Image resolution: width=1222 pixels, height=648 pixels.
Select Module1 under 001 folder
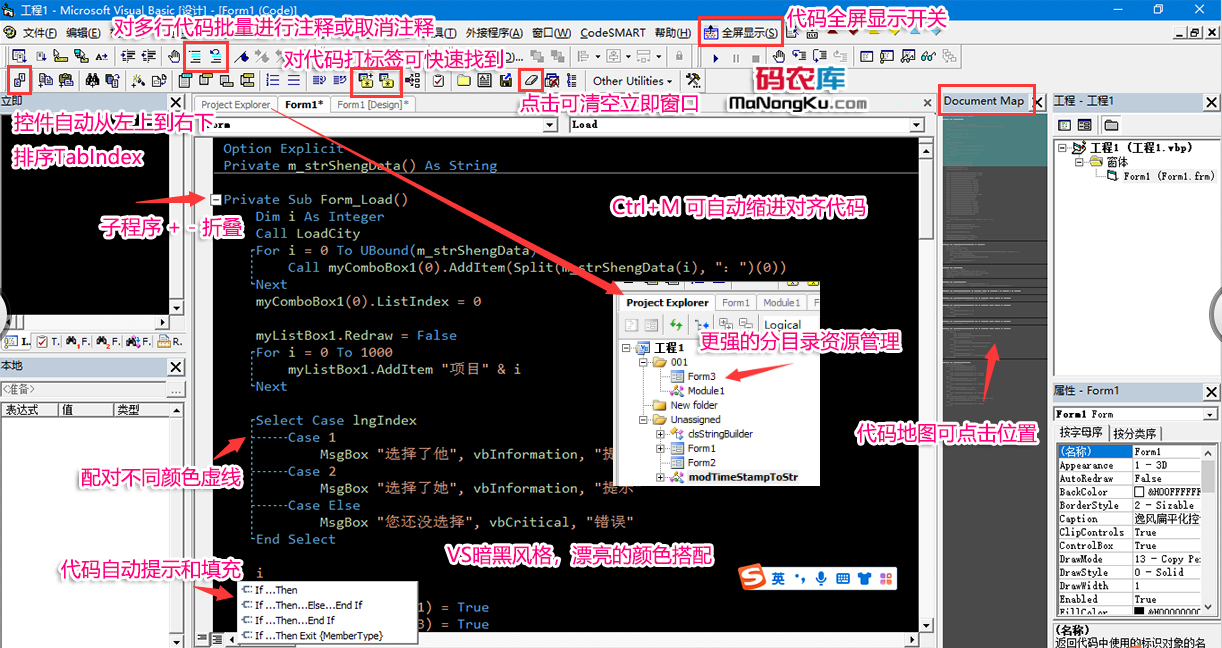point(706,391)
